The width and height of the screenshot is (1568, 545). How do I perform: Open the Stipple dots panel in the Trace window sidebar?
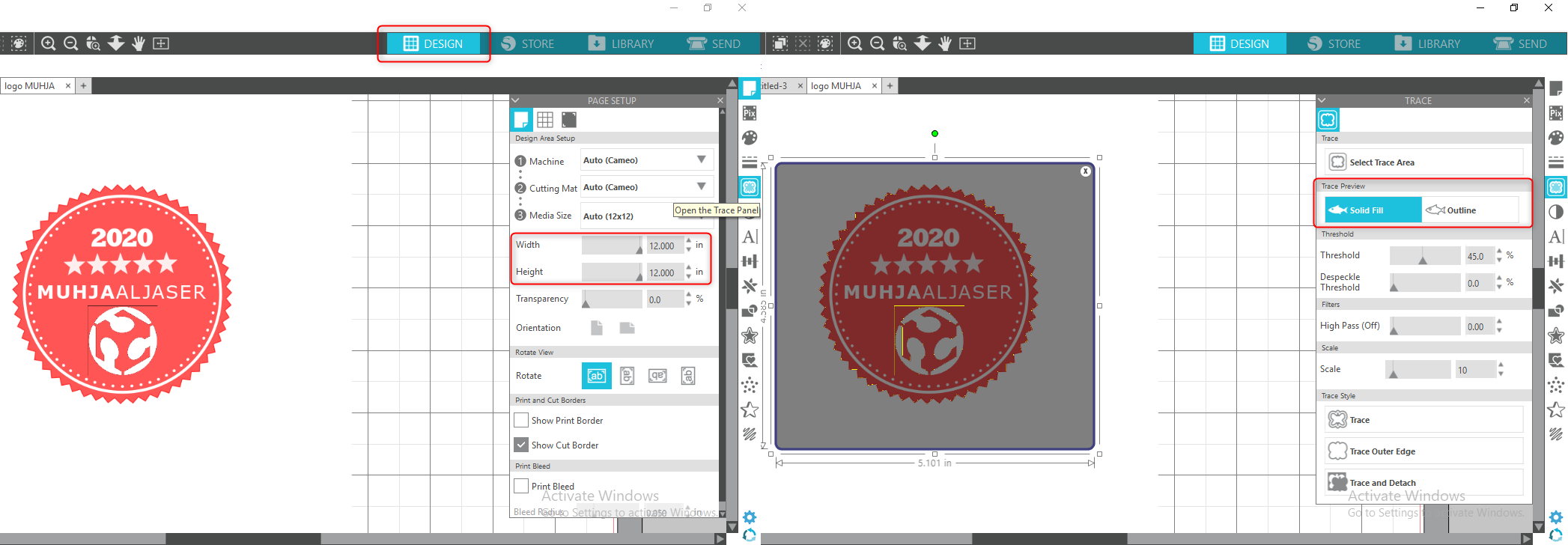pos(1556,385)
